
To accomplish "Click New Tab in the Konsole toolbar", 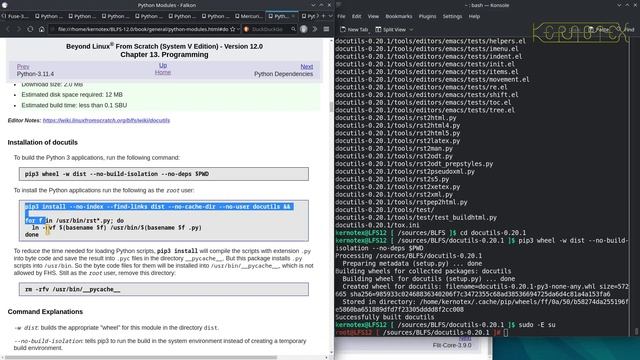I will pyautogui.click(x=354, y=29).
